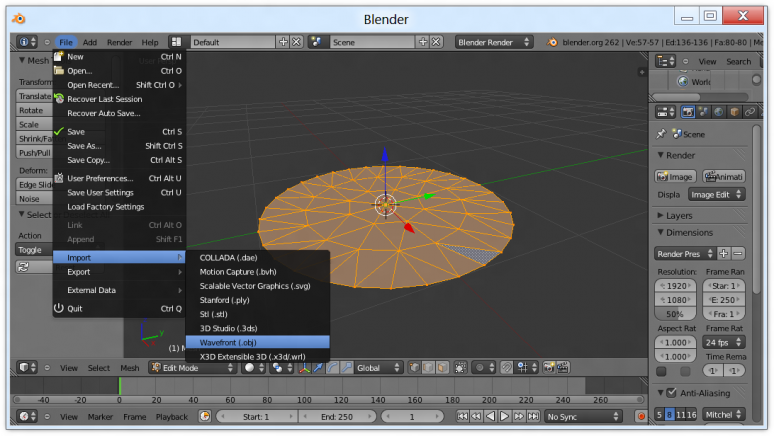Screen dimensions: 774x436
Task: Open the Blender Render engine dropdown
Action: click(494, 42)
